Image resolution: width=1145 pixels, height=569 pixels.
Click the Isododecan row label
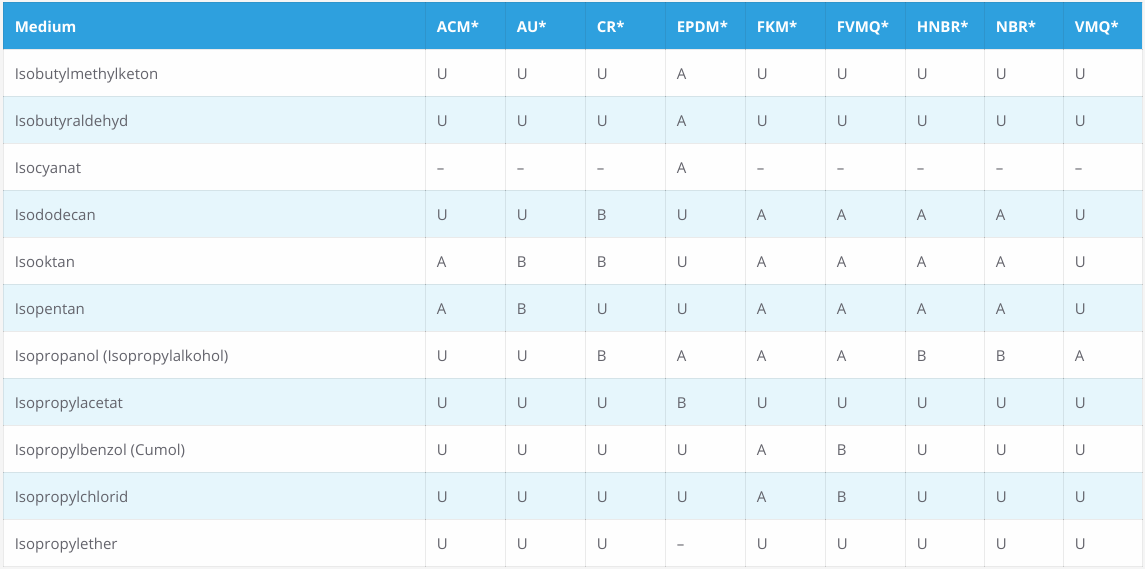pyautogui.click(x=55, y=215)
